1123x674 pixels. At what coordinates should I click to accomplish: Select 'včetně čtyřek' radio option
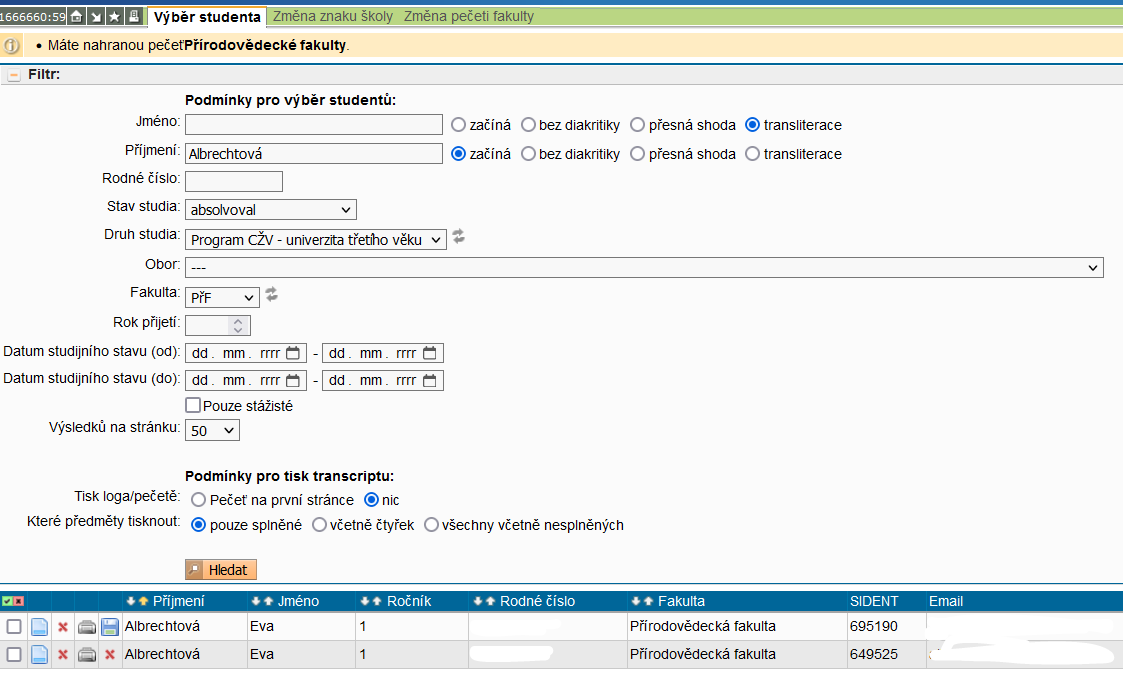tap(319, 525)
